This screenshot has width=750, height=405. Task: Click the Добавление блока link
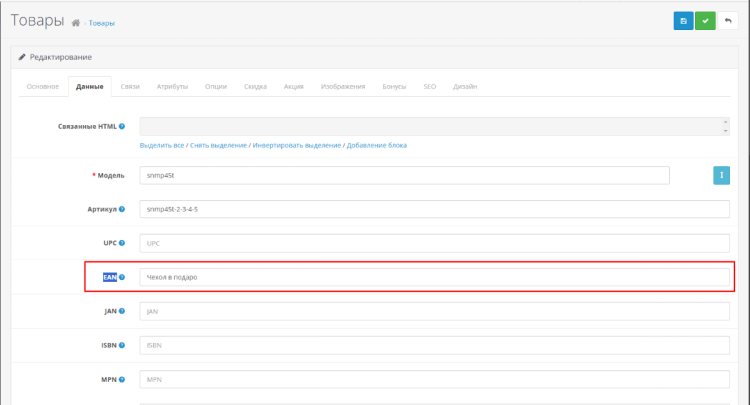tap(377, 145)
